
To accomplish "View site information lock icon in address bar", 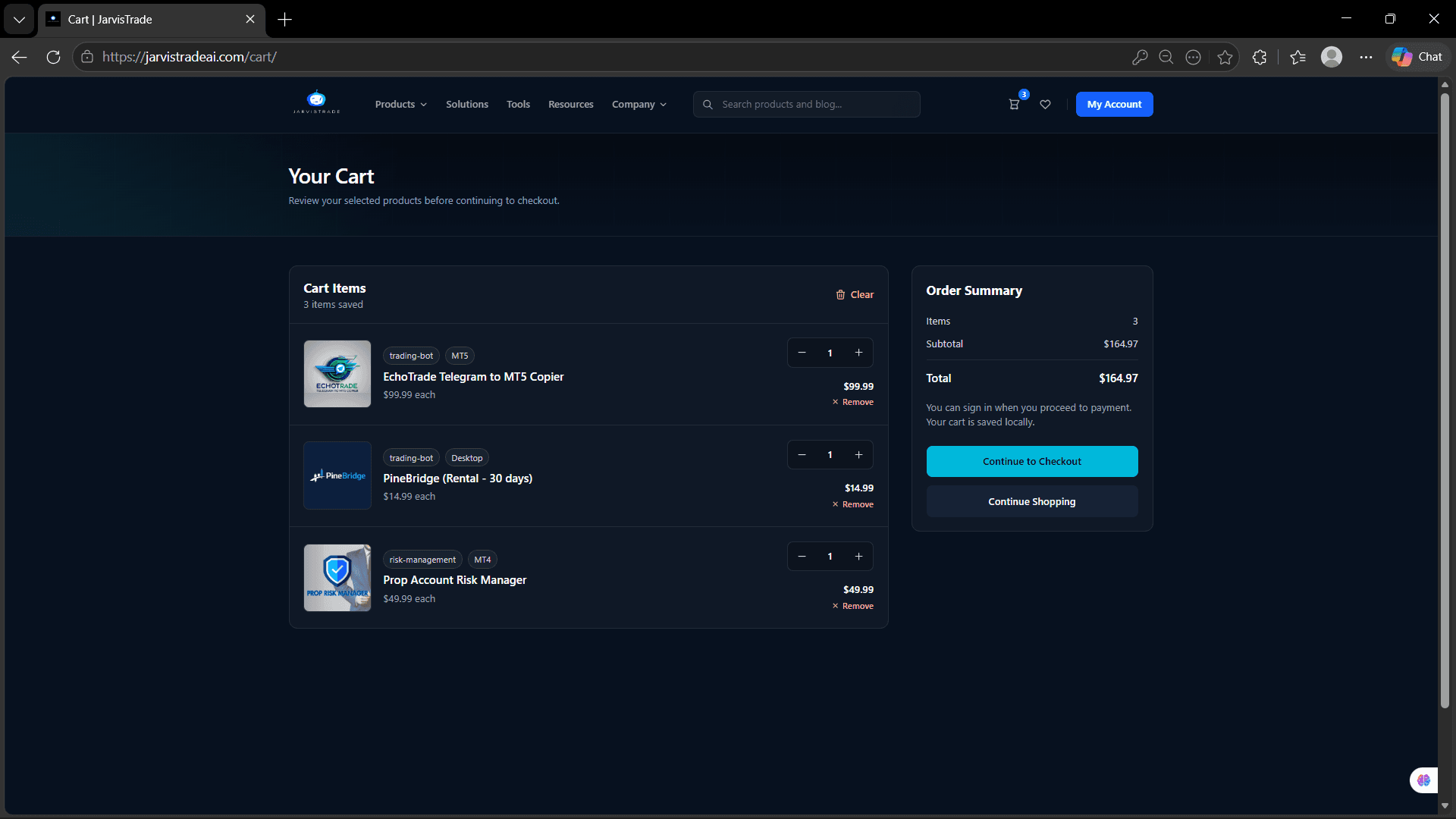I will click(87, 57).
